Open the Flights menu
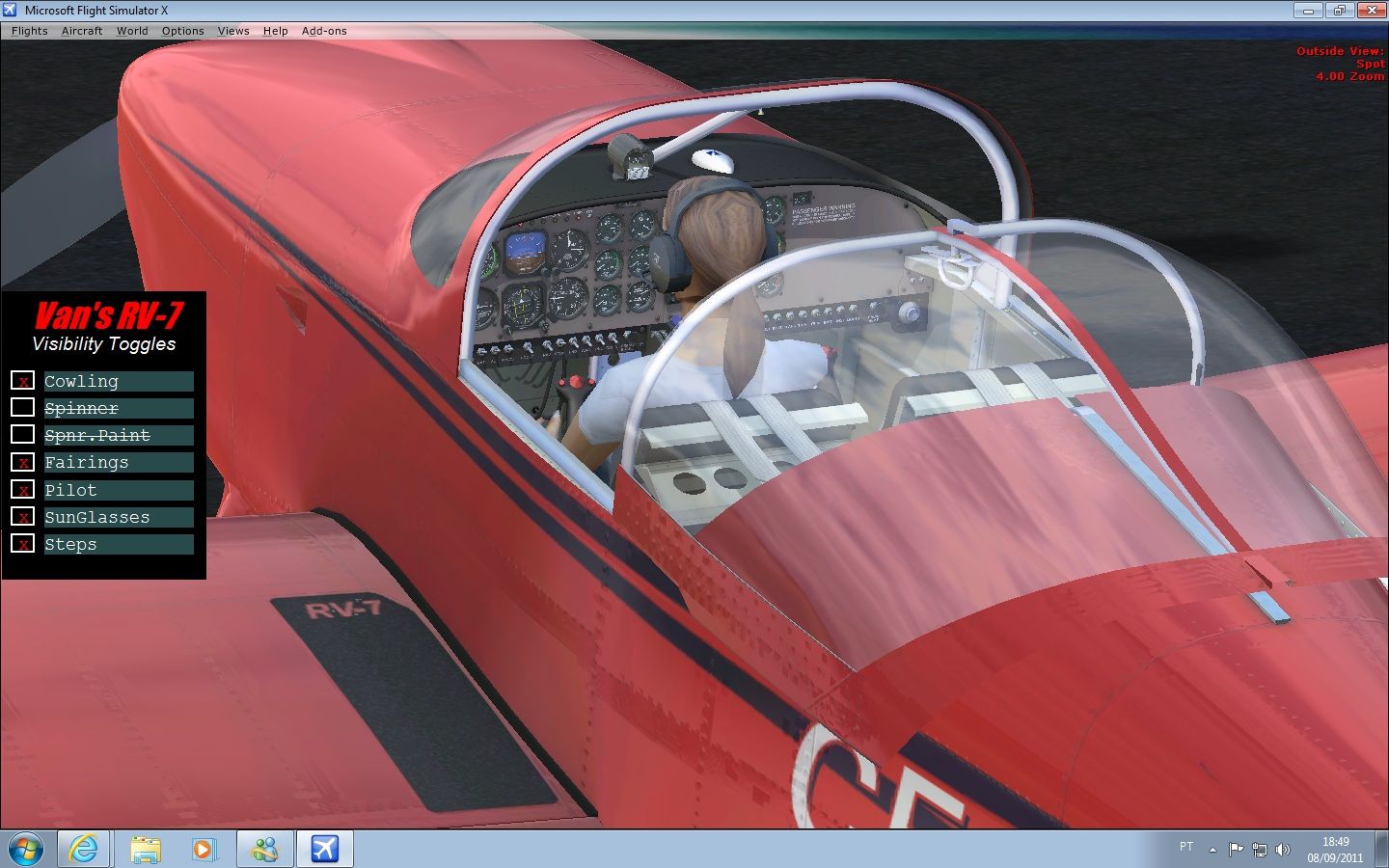 [29, 31]
